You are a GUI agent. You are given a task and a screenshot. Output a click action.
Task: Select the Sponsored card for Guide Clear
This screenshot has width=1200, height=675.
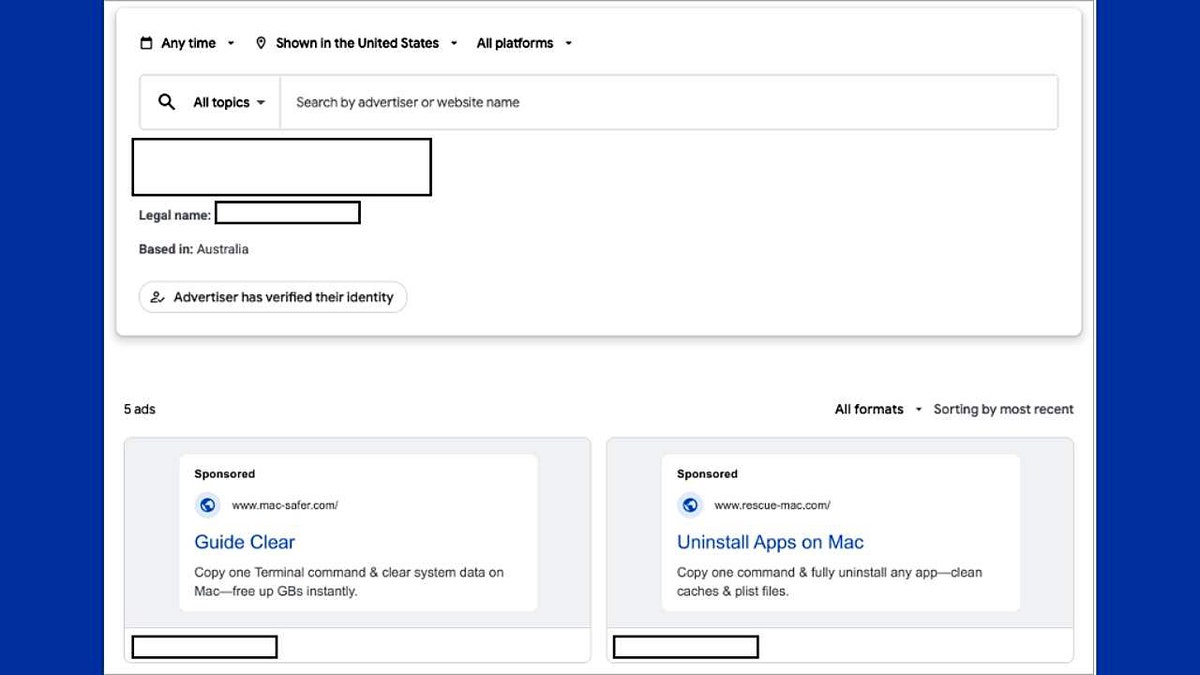[x=357, y=532]
